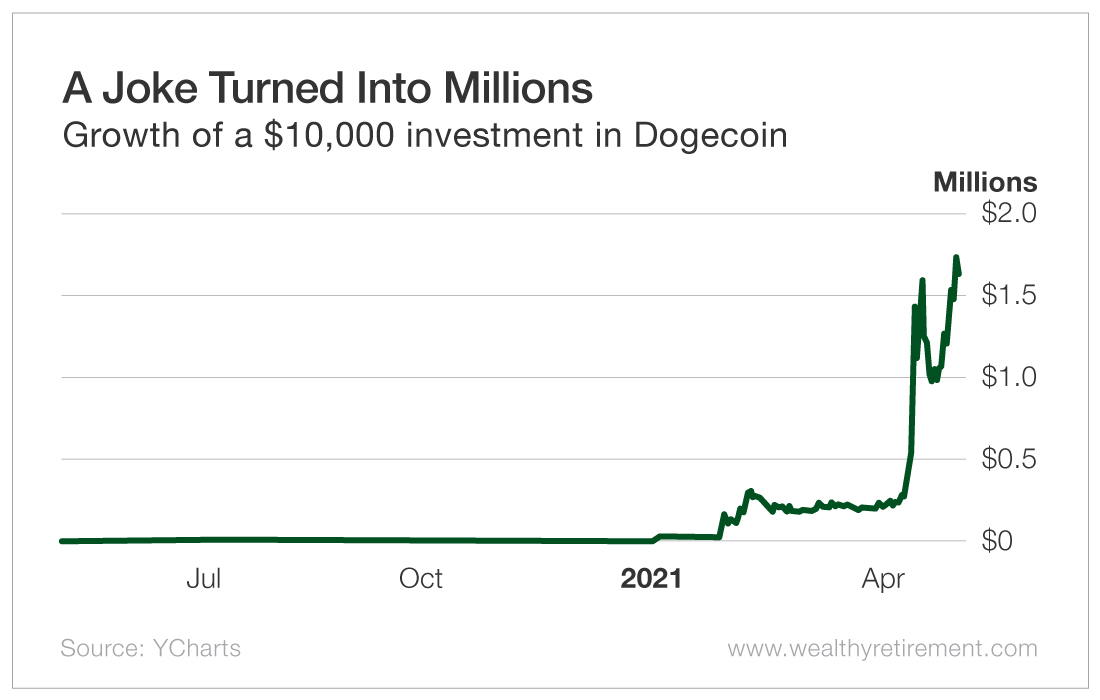
Task: Click the line's dip near $1.0 after April
Action: 933,380
